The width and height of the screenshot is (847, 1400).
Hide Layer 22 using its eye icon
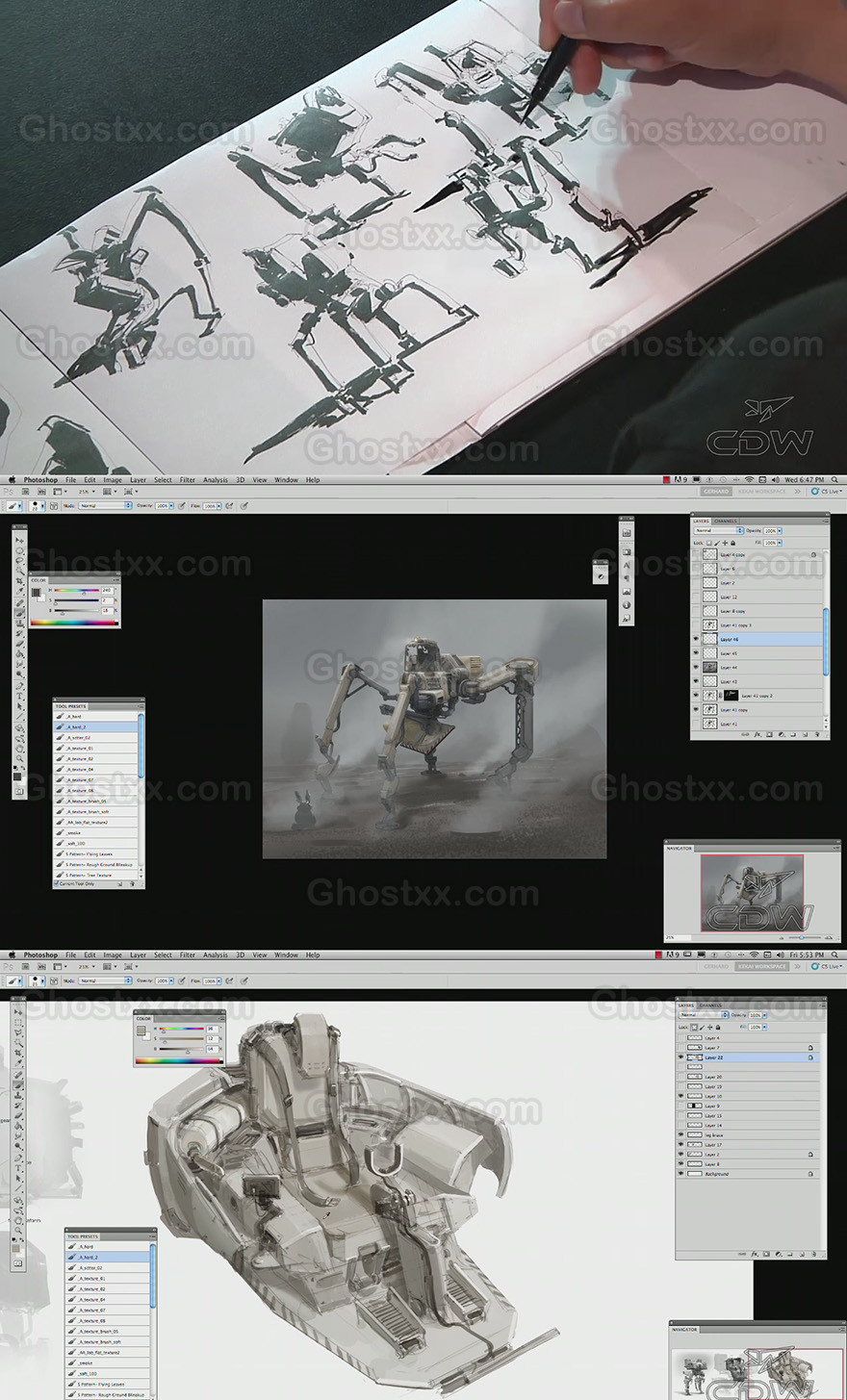681,1057
